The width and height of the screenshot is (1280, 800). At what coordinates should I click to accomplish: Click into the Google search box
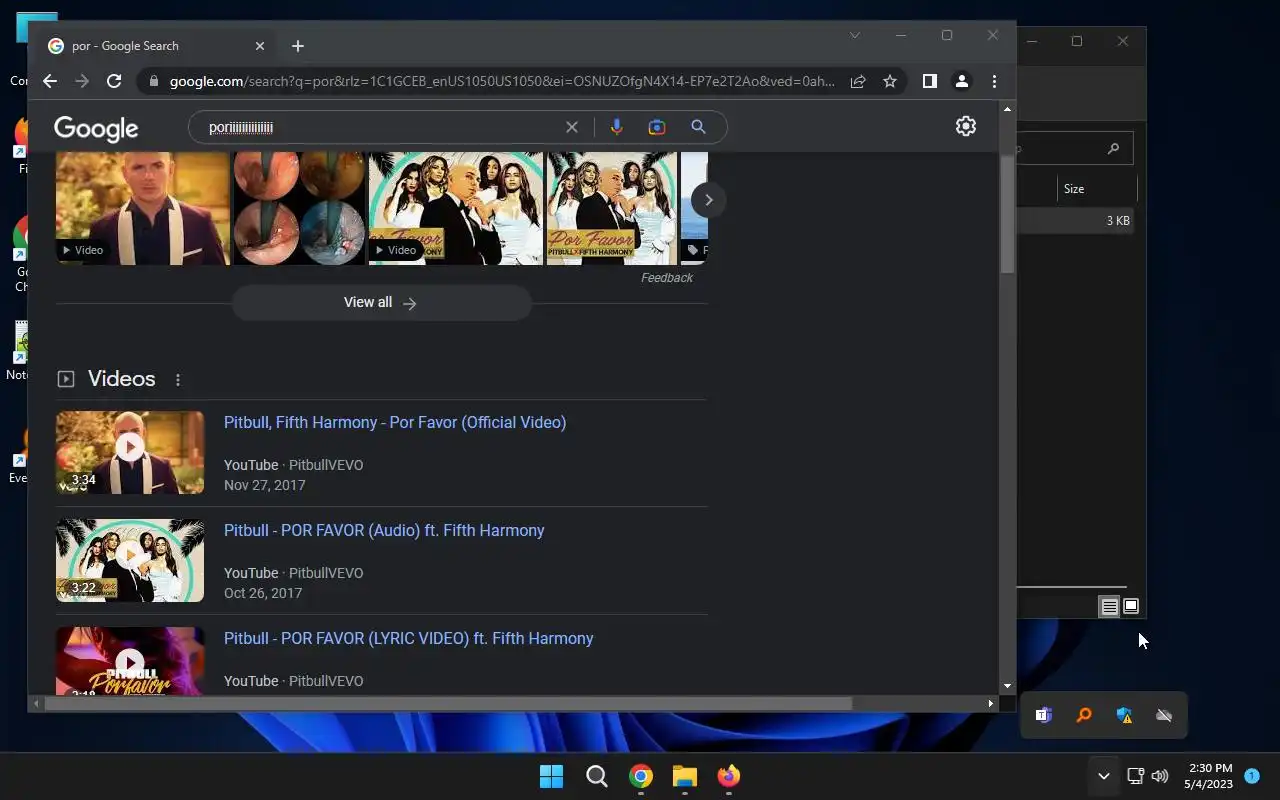point(380,127)
